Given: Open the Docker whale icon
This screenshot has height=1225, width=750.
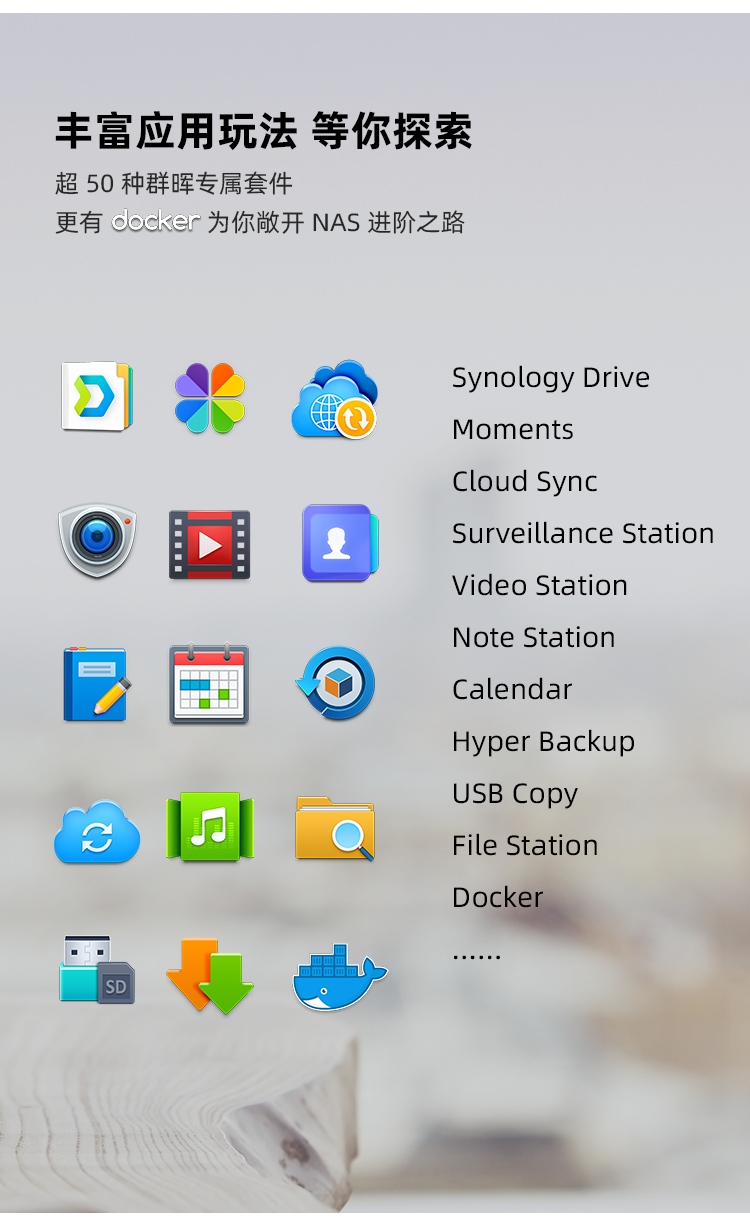Looking at the screenshot, I should coord(340,976).
